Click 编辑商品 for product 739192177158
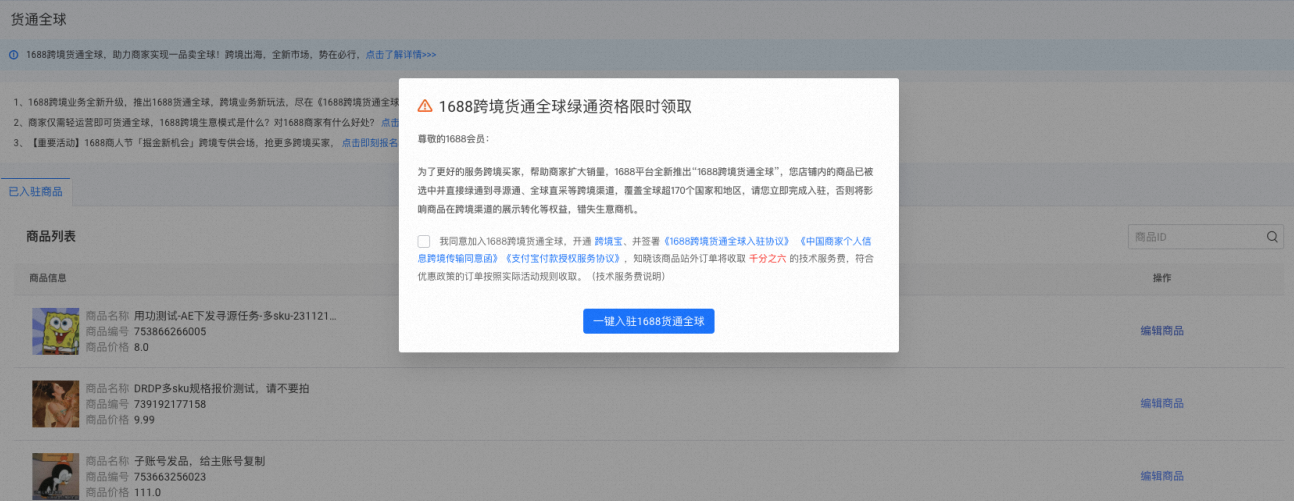The height and width of the screenshot is (501, 1294). [1162, 403]
